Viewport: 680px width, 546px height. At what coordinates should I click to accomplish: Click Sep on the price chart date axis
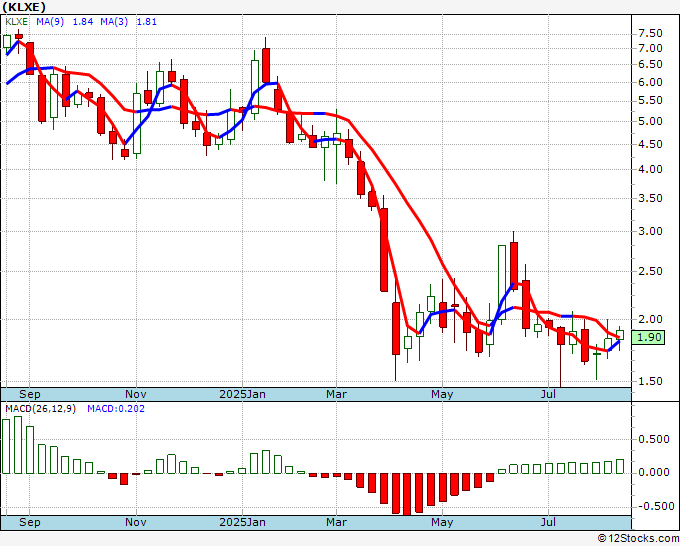point(29,394)
